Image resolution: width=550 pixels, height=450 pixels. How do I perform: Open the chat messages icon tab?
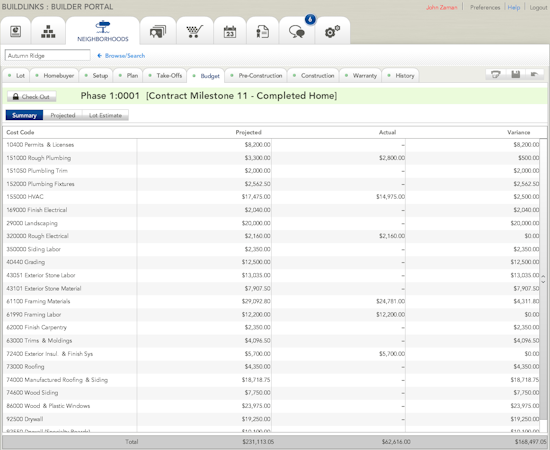click(x=297, y=32)
